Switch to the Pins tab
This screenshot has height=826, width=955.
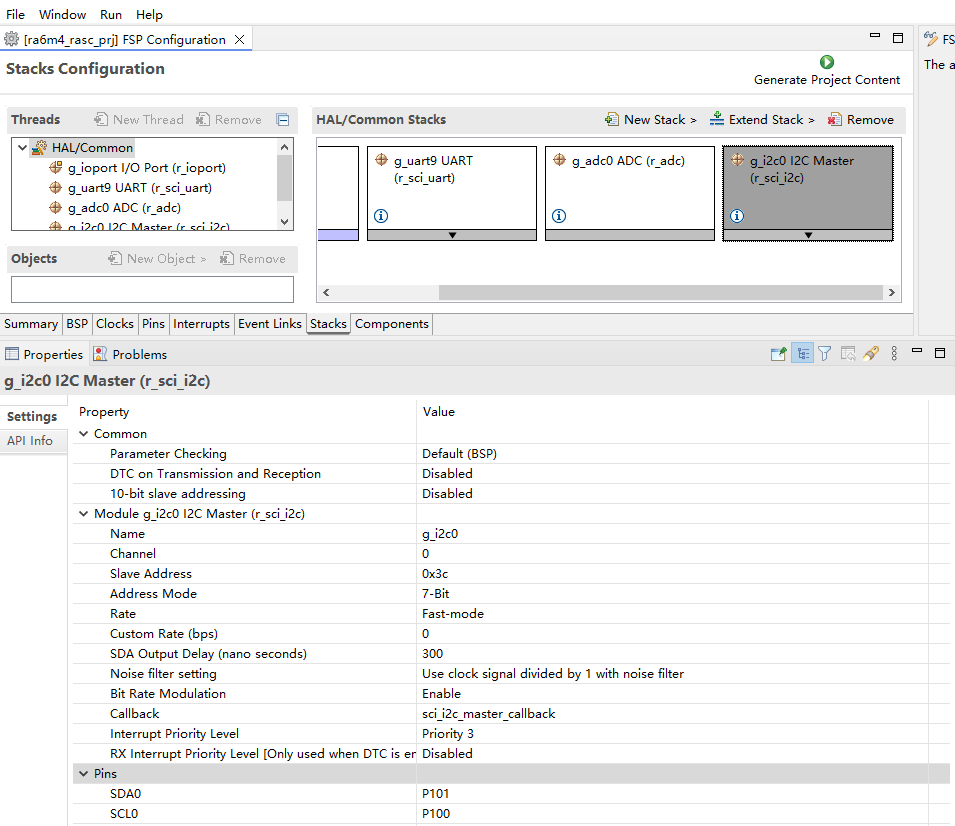click(x=153, y=323)
